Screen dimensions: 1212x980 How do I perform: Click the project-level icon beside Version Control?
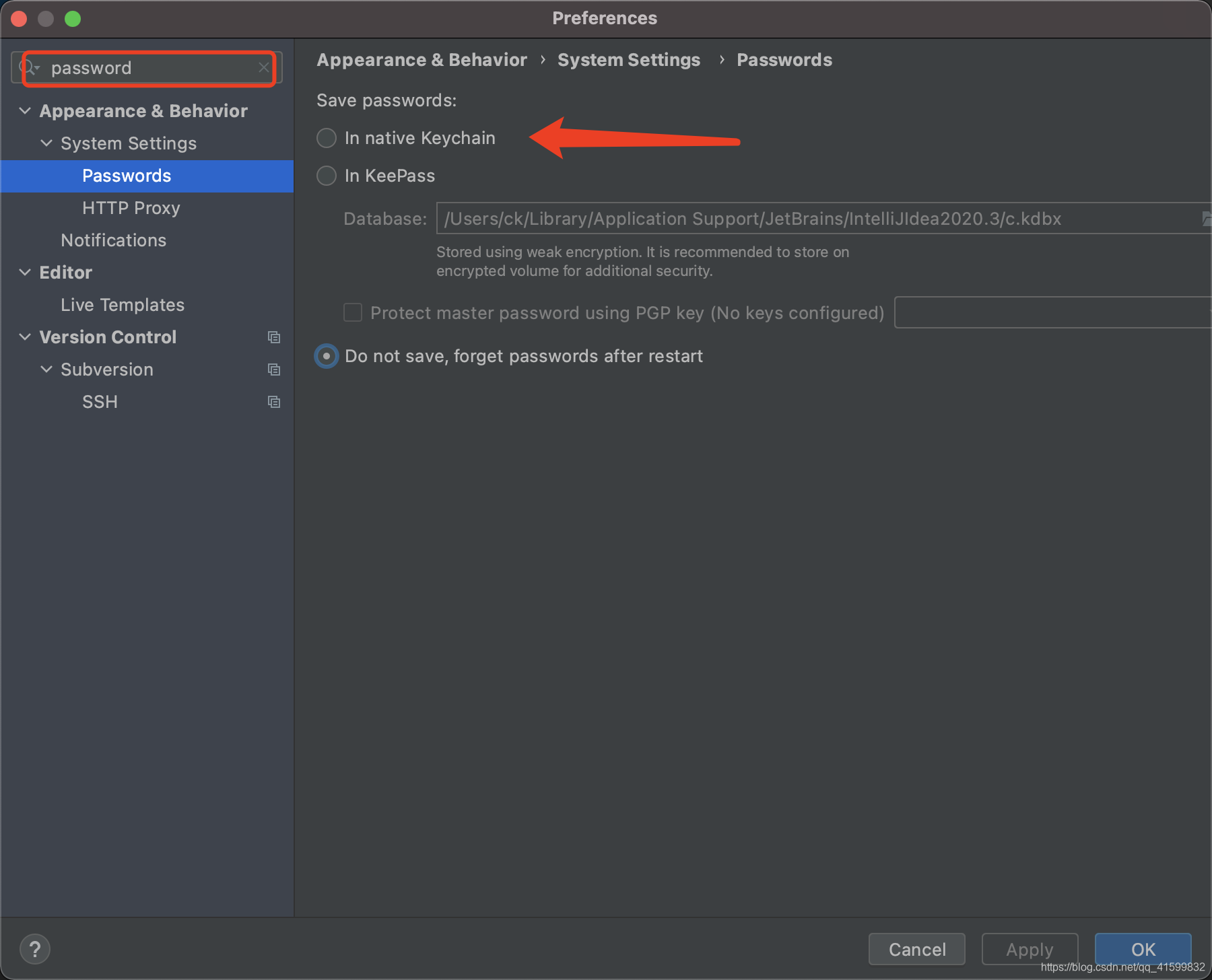tap(273, 337)
